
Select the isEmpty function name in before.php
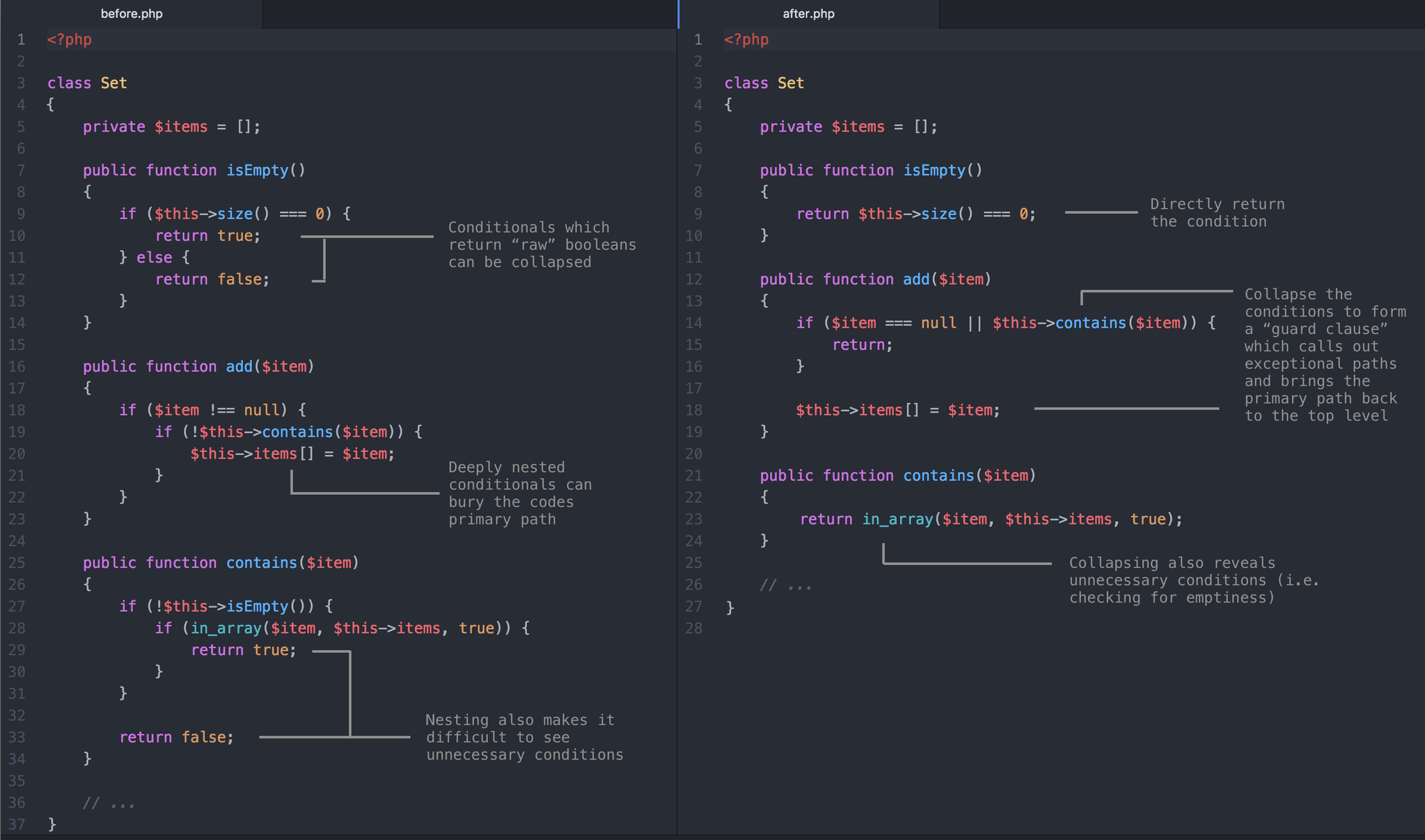coord(258,170)
